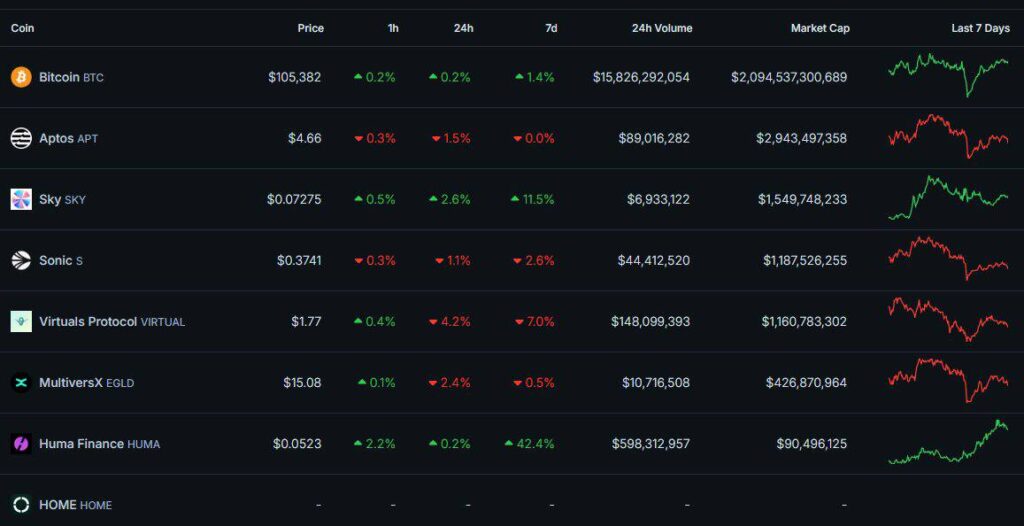Viewport: 1024px width, 526px height.
Task: Click the Sky coin logo icon
Action: click(21, 199)
